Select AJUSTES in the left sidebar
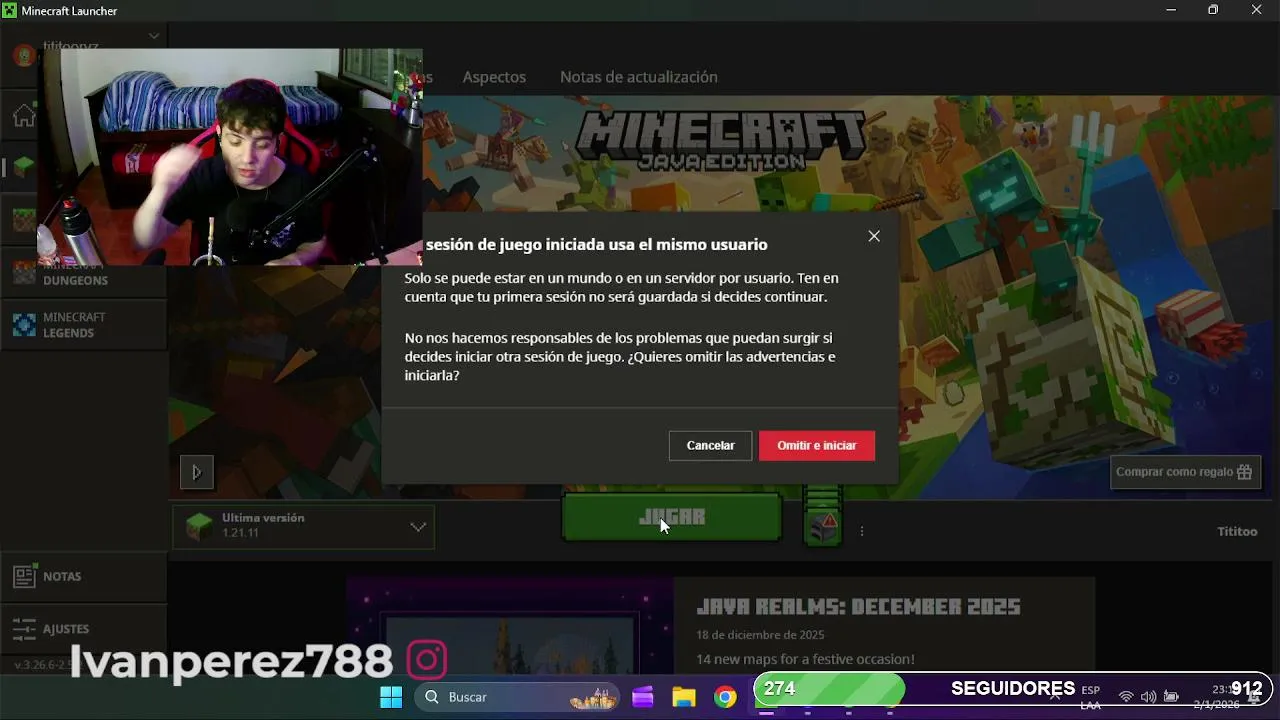Screen dimensions: 1280x720 [84, 629]
